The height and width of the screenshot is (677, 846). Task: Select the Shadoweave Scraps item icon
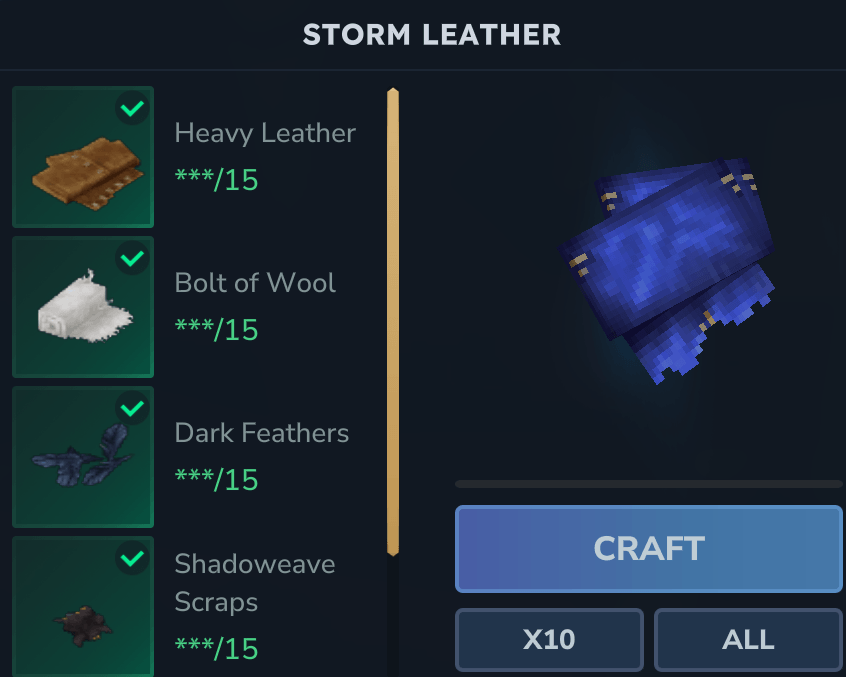click(83, 606)
